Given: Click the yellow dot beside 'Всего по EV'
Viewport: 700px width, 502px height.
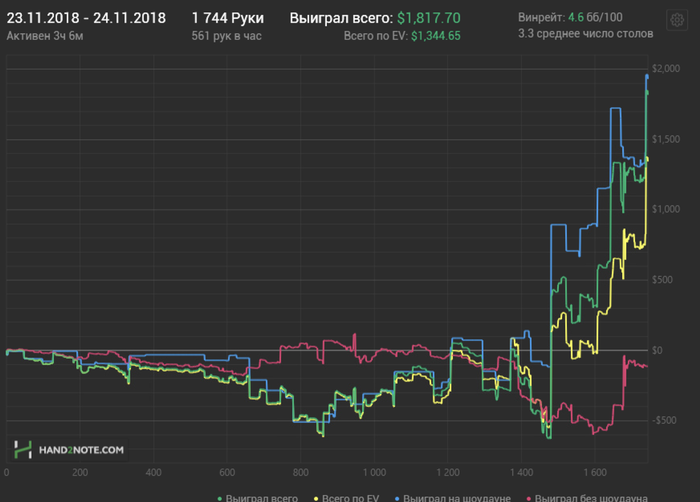Looking at the screenshot, I should 316,498.
